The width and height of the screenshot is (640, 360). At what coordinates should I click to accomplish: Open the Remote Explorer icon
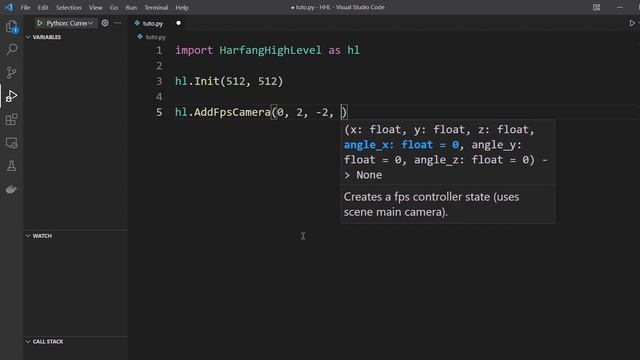[x=11, y=143]
